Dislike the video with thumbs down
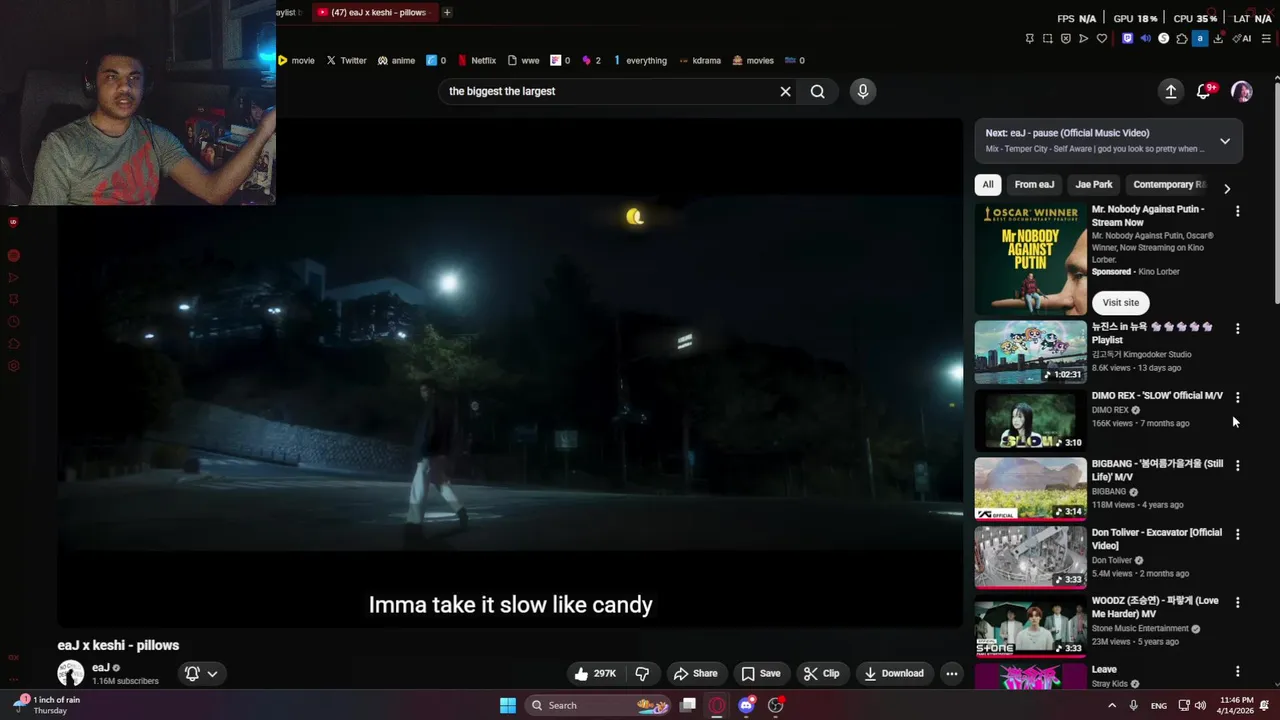 pyautogui.click(x=643, y=674)
